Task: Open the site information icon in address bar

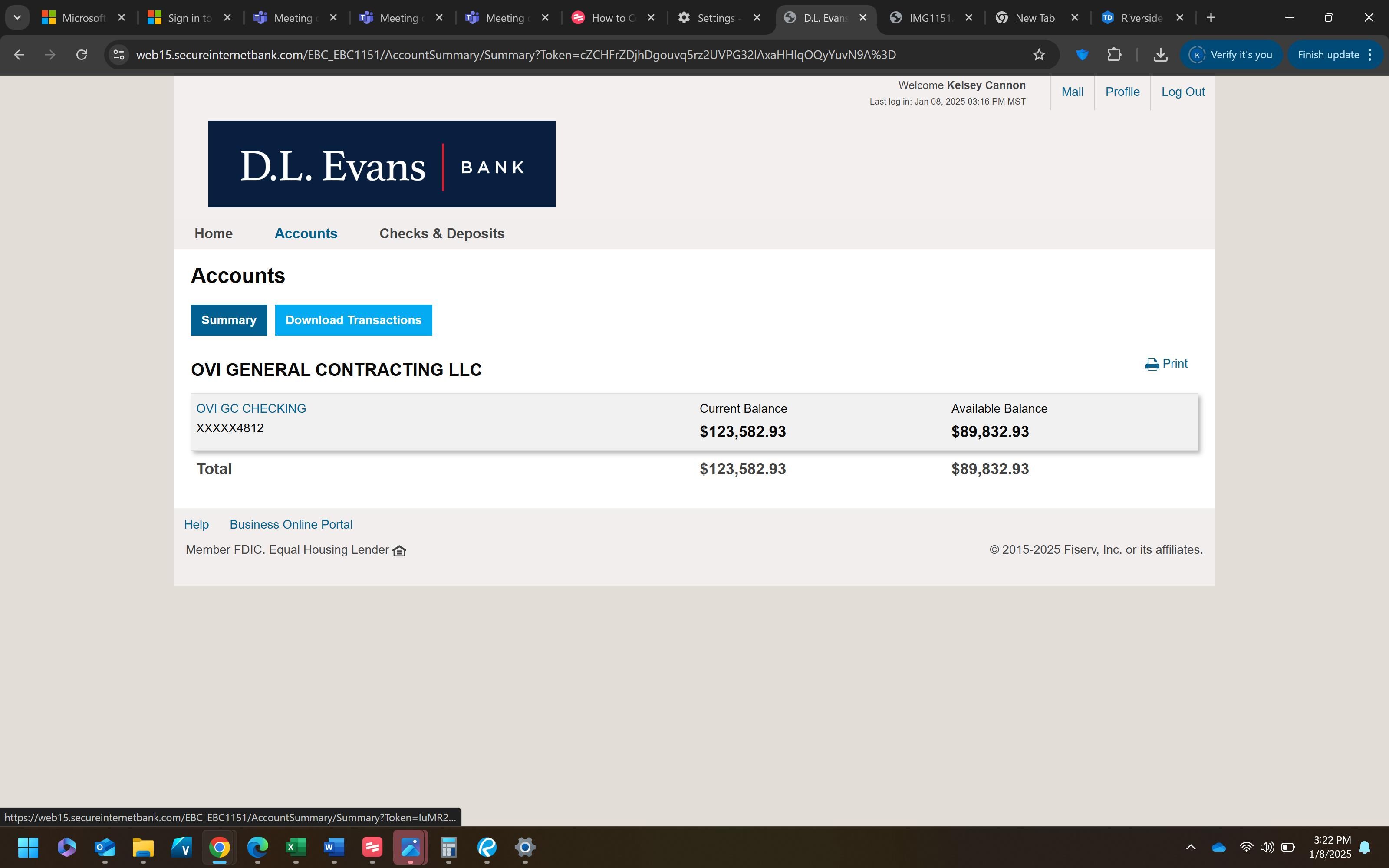Action: point(119,55)
